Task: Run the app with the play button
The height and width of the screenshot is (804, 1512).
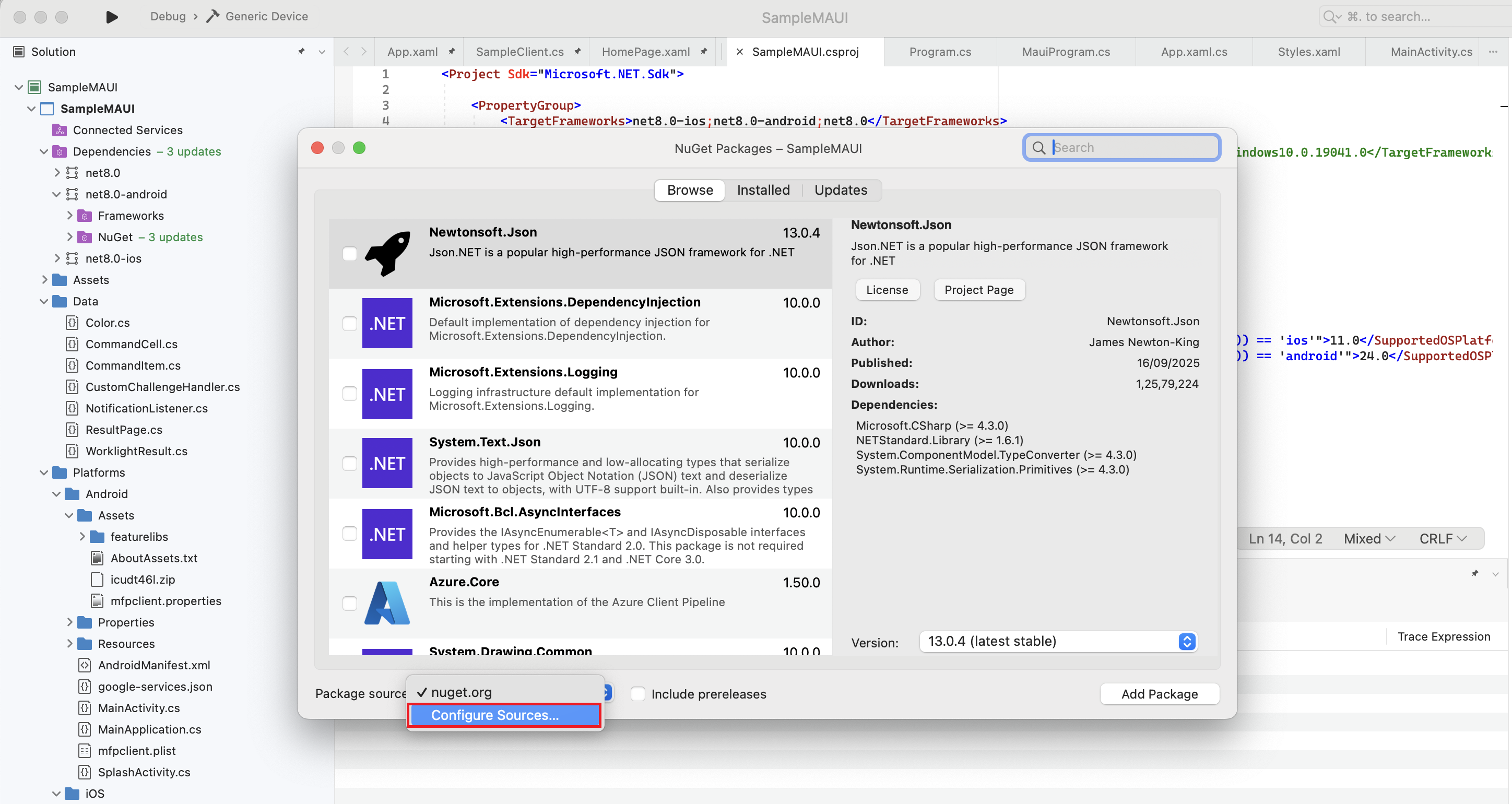Action: pos(112,16)
